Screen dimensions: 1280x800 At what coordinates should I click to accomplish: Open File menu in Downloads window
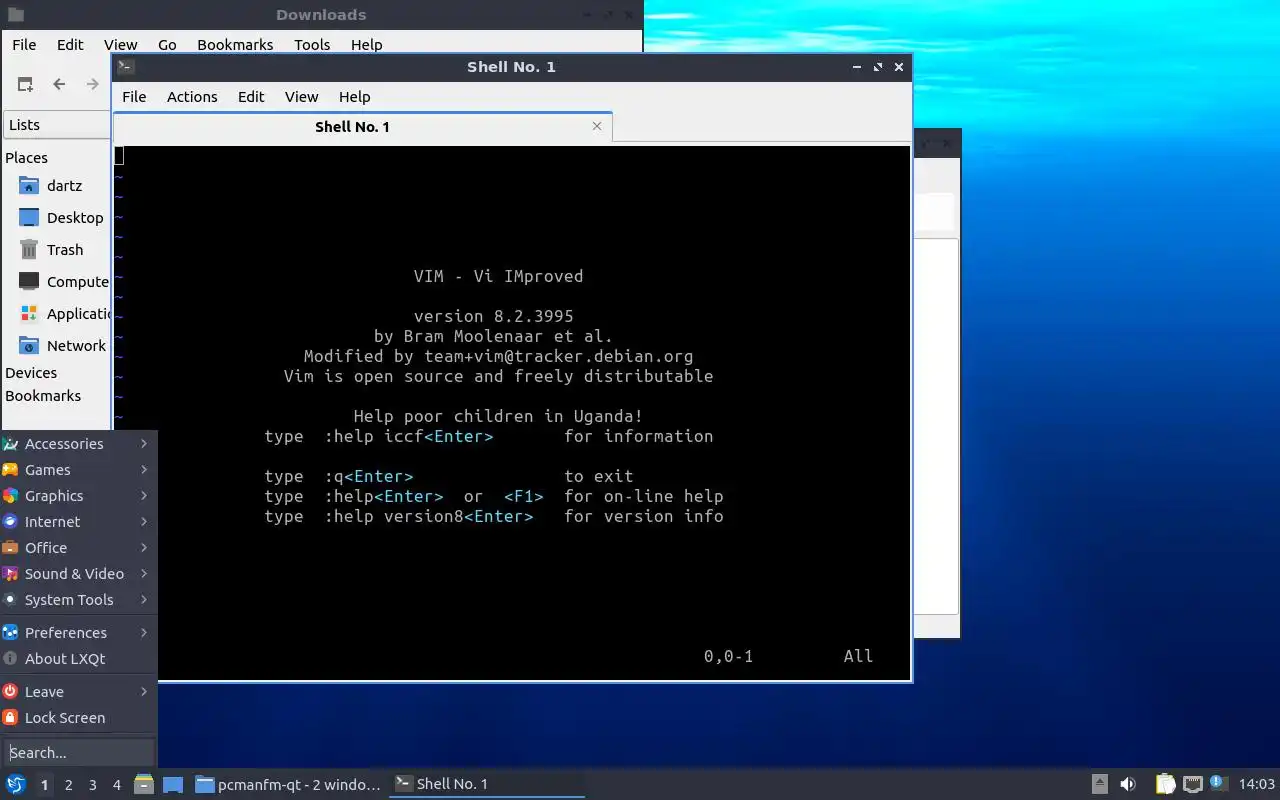(x=24, y=45)
